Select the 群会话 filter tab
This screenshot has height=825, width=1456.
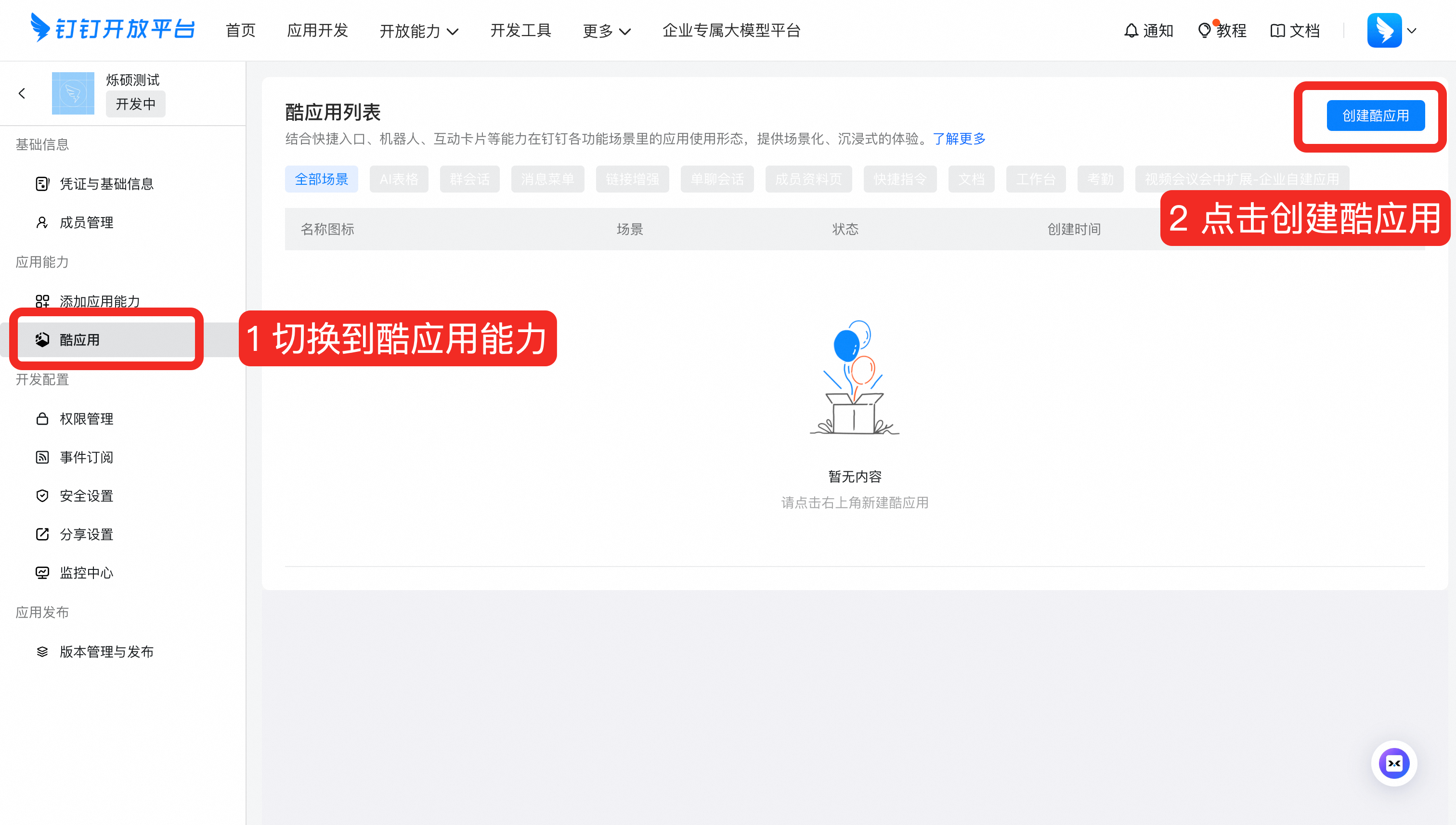click(470, 179)
